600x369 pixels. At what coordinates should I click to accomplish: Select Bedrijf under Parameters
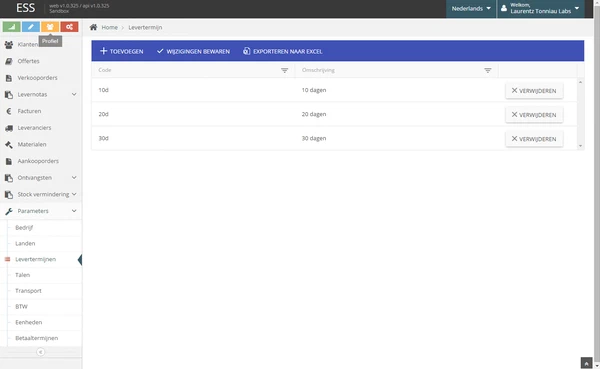click(24, 228)
